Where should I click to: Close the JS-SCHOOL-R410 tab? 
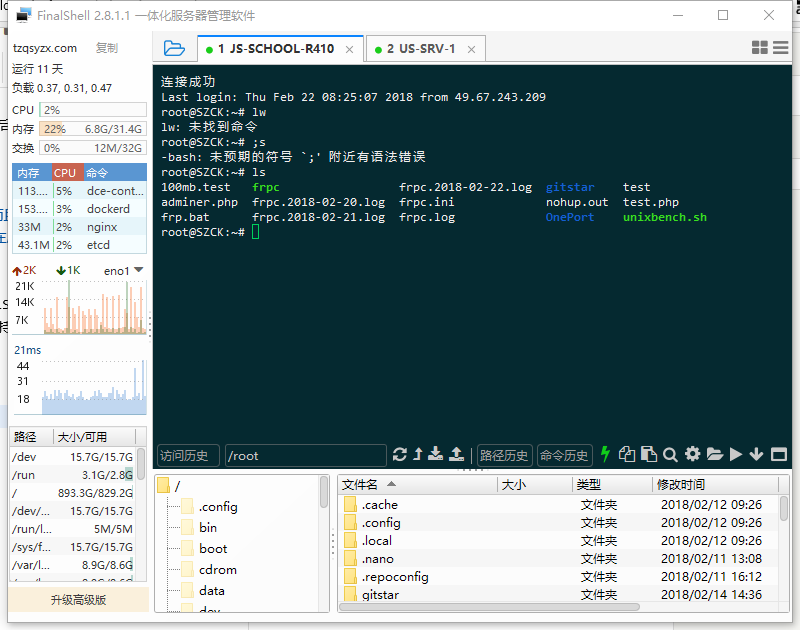tap(349, 49)
